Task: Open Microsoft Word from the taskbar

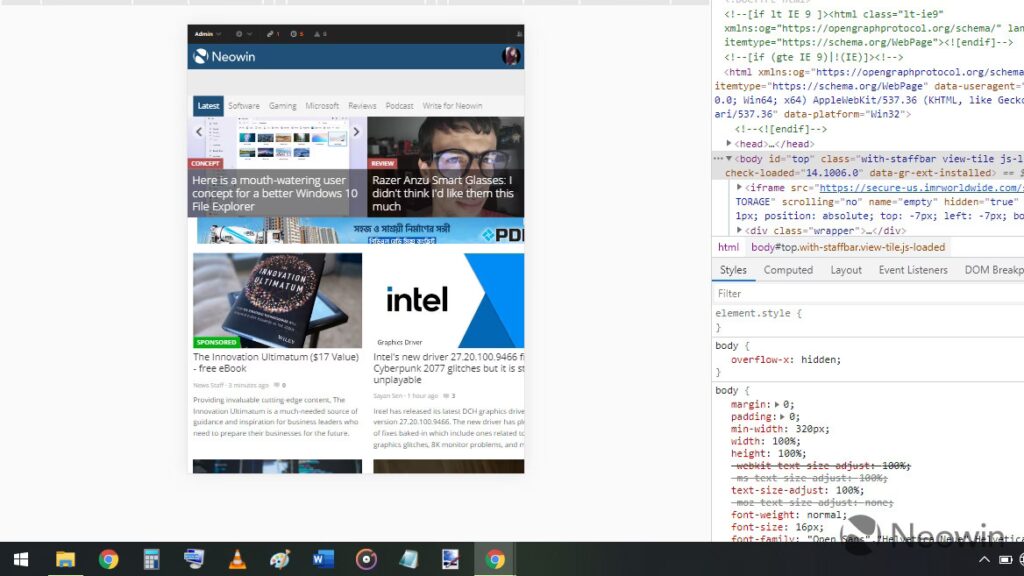Action: (323, 560)
